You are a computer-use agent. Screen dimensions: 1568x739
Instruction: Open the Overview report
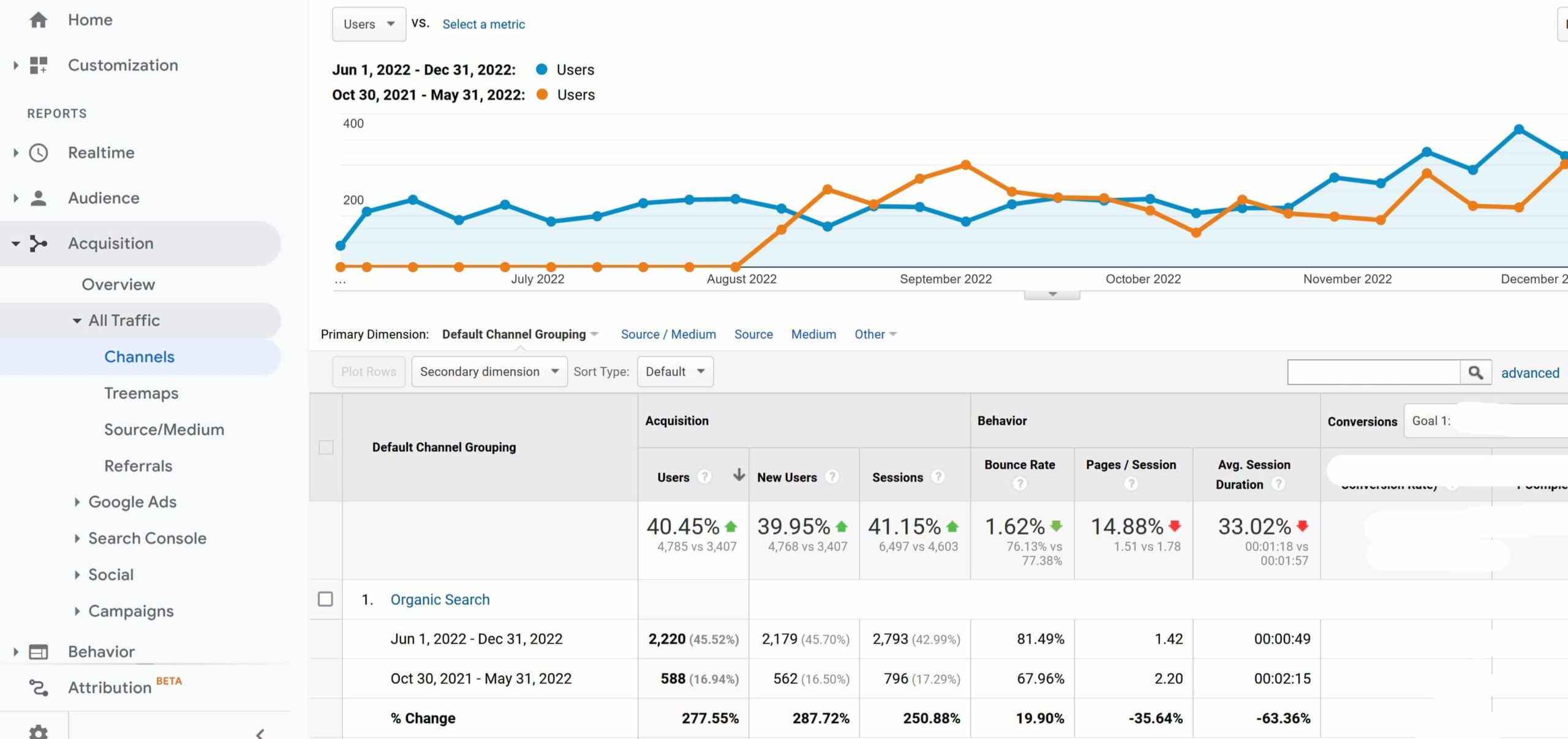118,285
